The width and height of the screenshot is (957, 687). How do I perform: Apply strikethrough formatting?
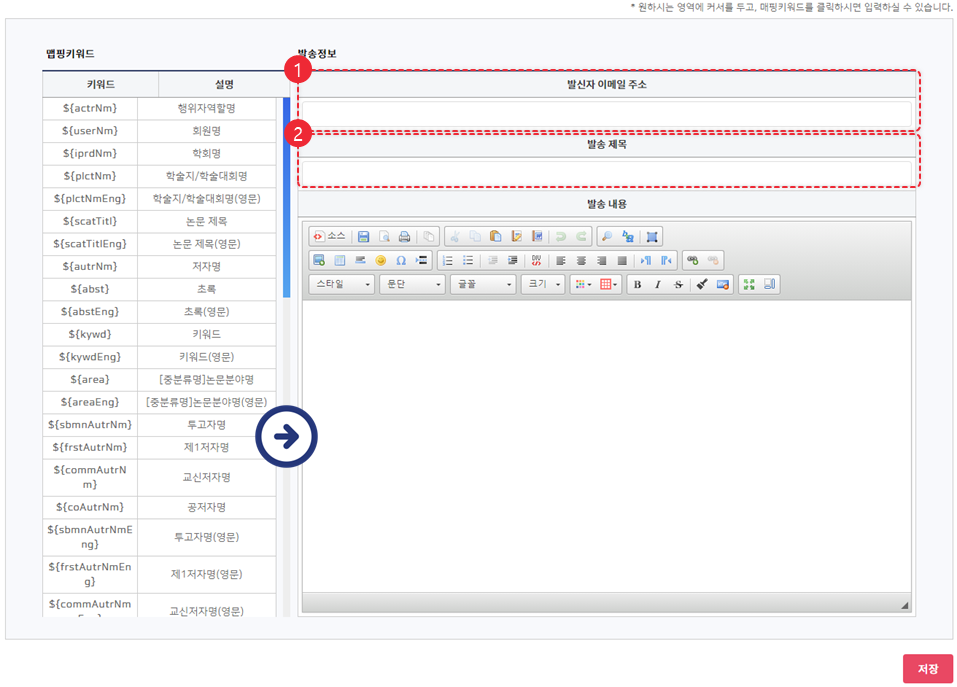pyautogui.click(x=678, y=285)
